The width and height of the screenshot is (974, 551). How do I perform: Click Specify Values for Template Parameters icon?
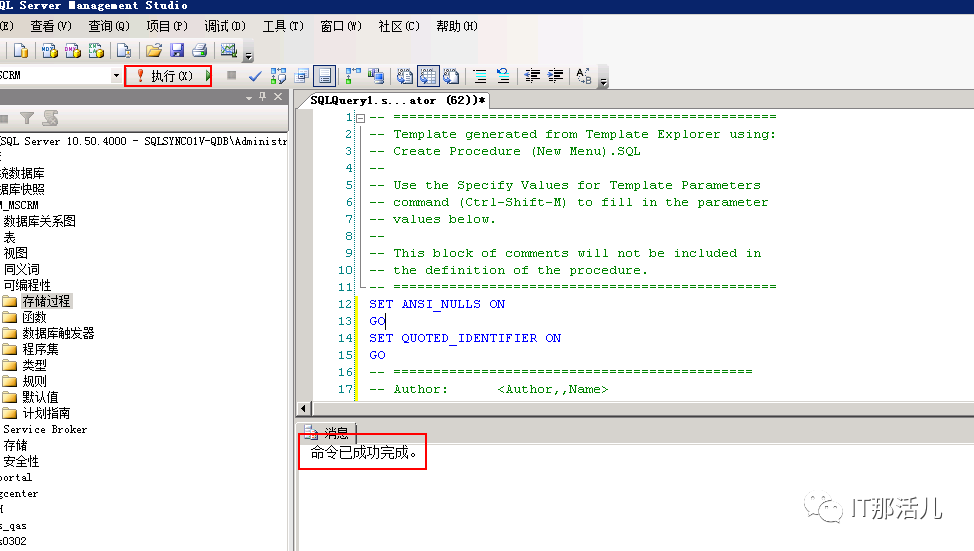point(584,76)
